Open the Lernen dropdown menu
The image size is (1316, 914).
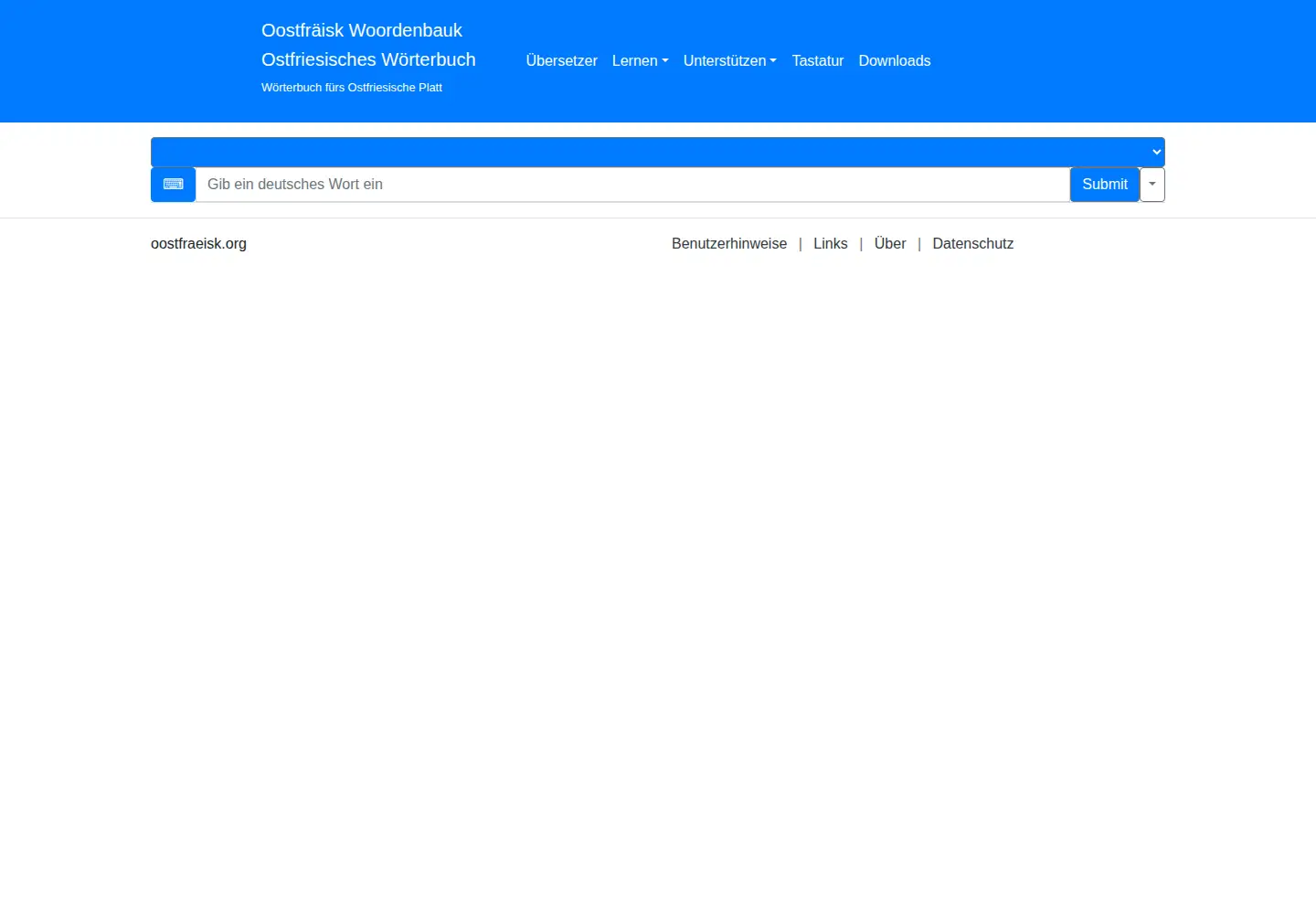(x=641, y=61)
